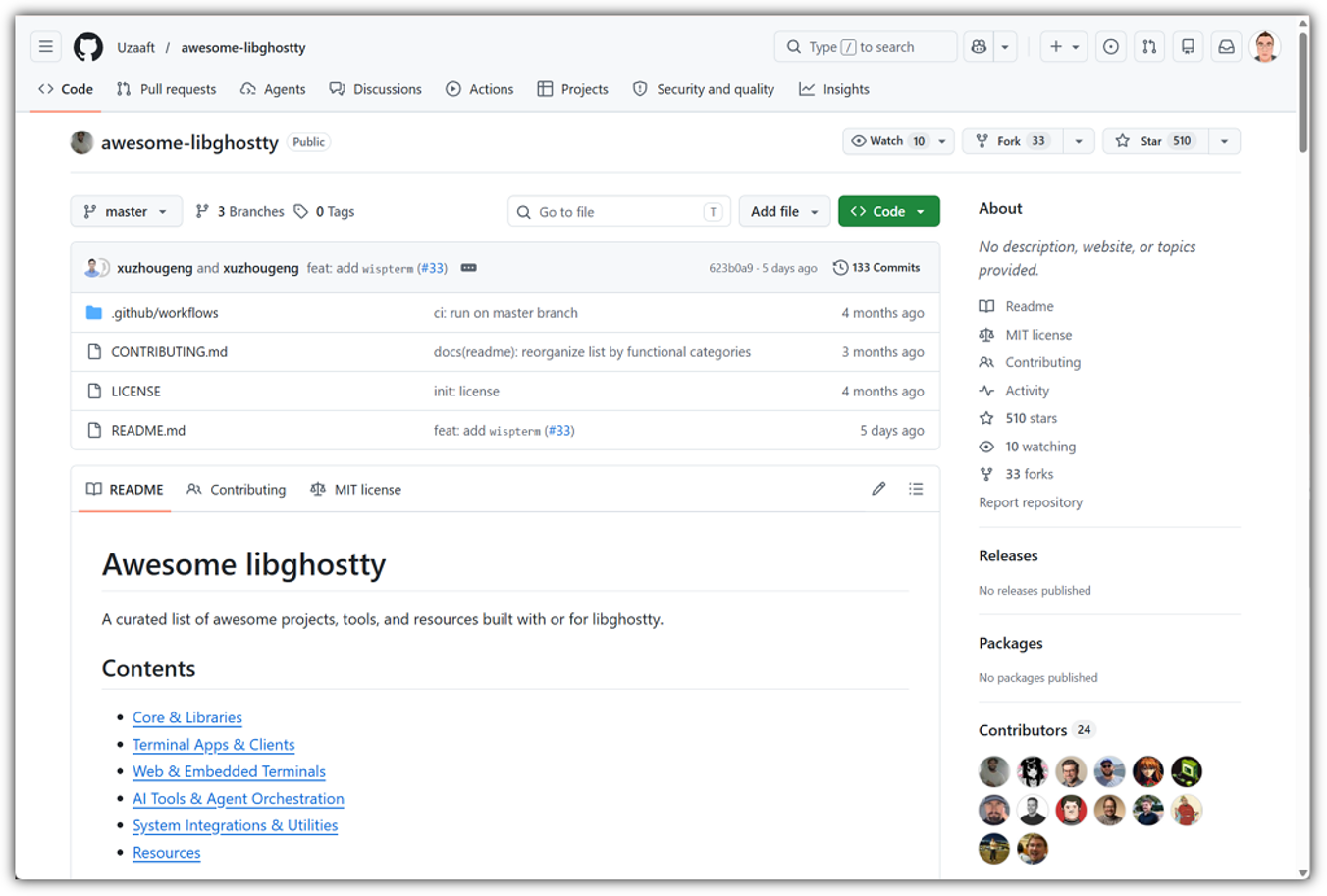The height and width of the screenshot is (896, 1327).
Task: View the 3 Branches link
Action: coord(240,211)
